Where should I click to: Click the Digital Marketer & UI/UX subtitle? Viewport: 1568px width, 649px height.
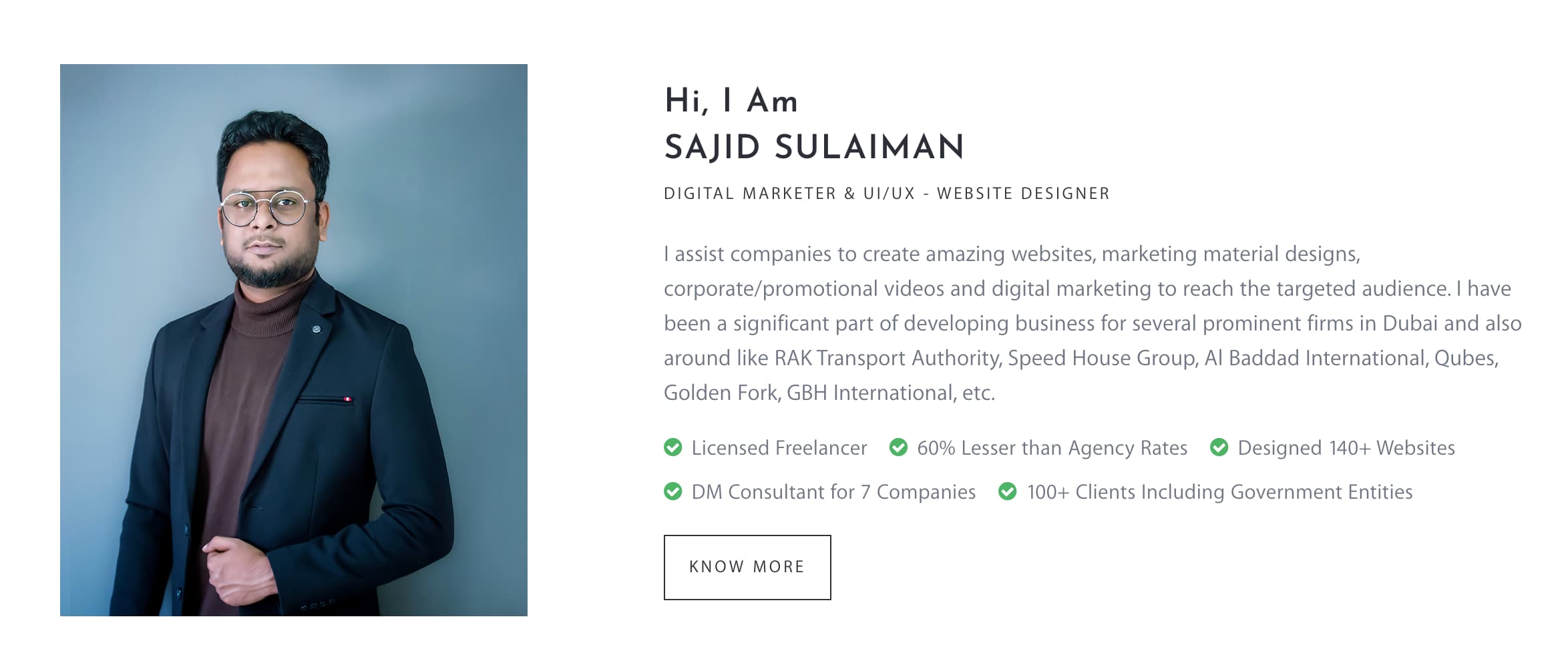coord(886,194)
